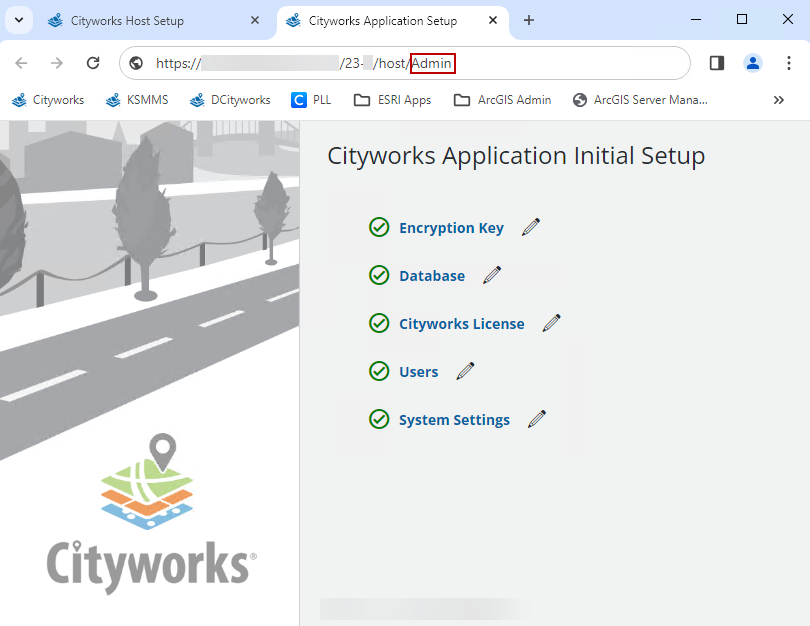
Task: Show the hidden bookmarks overflow list
Action: pos(778,100)
